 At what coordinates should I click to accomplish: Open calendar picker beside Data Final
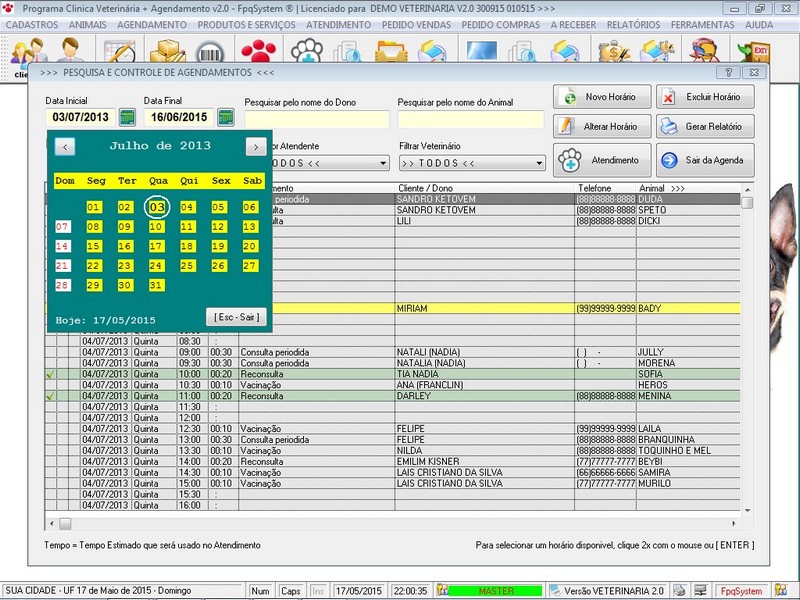[226, 118]
